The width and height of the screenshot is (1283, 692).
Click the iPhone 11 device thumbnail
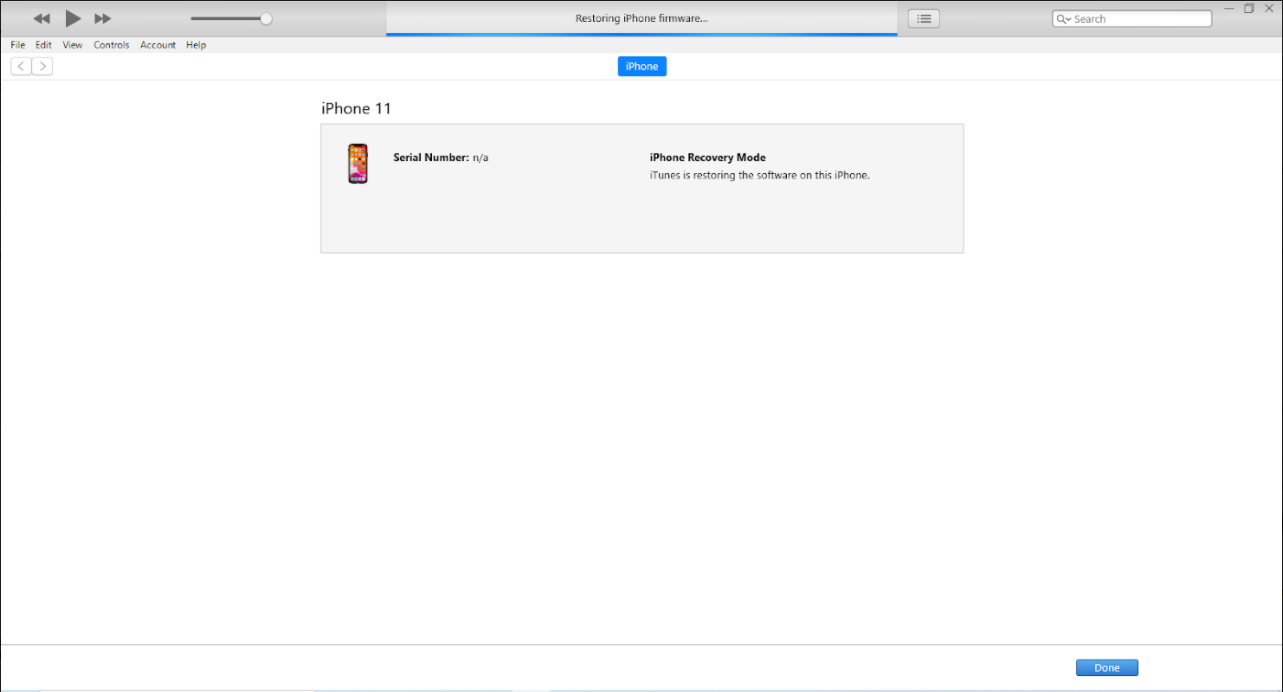[x=358, y=163]
